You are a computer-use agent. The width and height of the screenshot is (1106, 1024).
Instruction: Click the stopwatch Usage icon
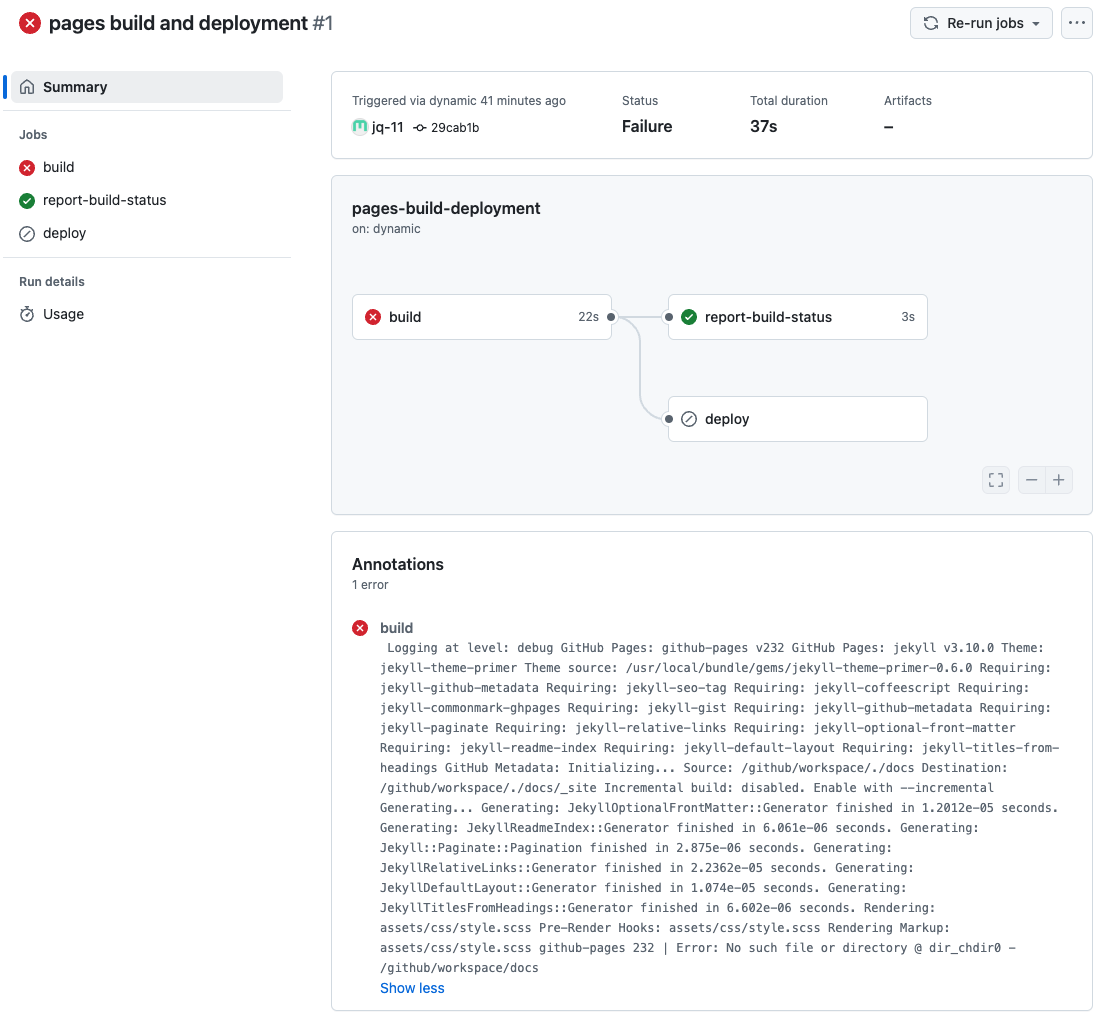[x=27, y=314]
